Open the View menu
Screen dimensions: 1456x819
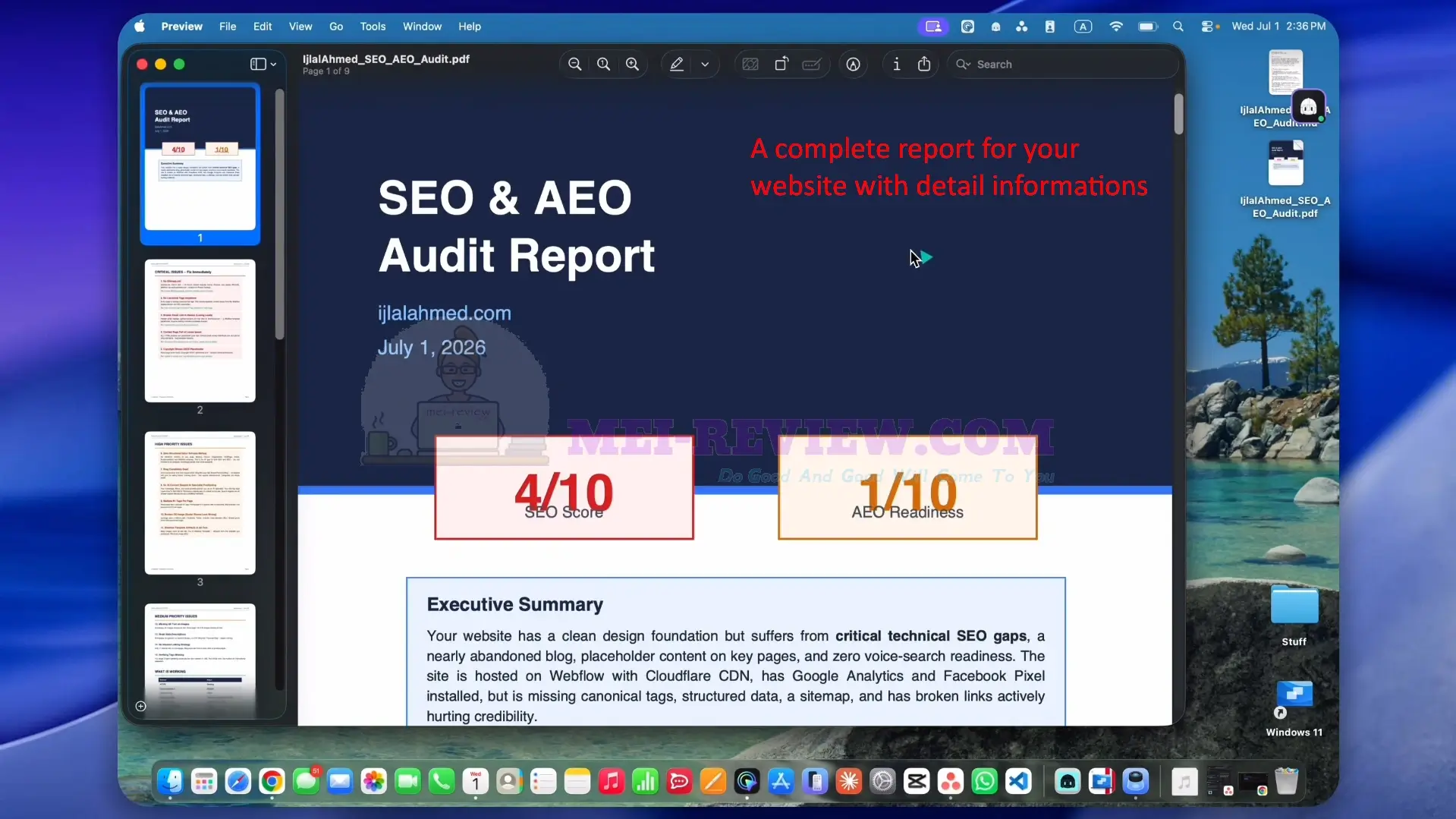(300, 27)
